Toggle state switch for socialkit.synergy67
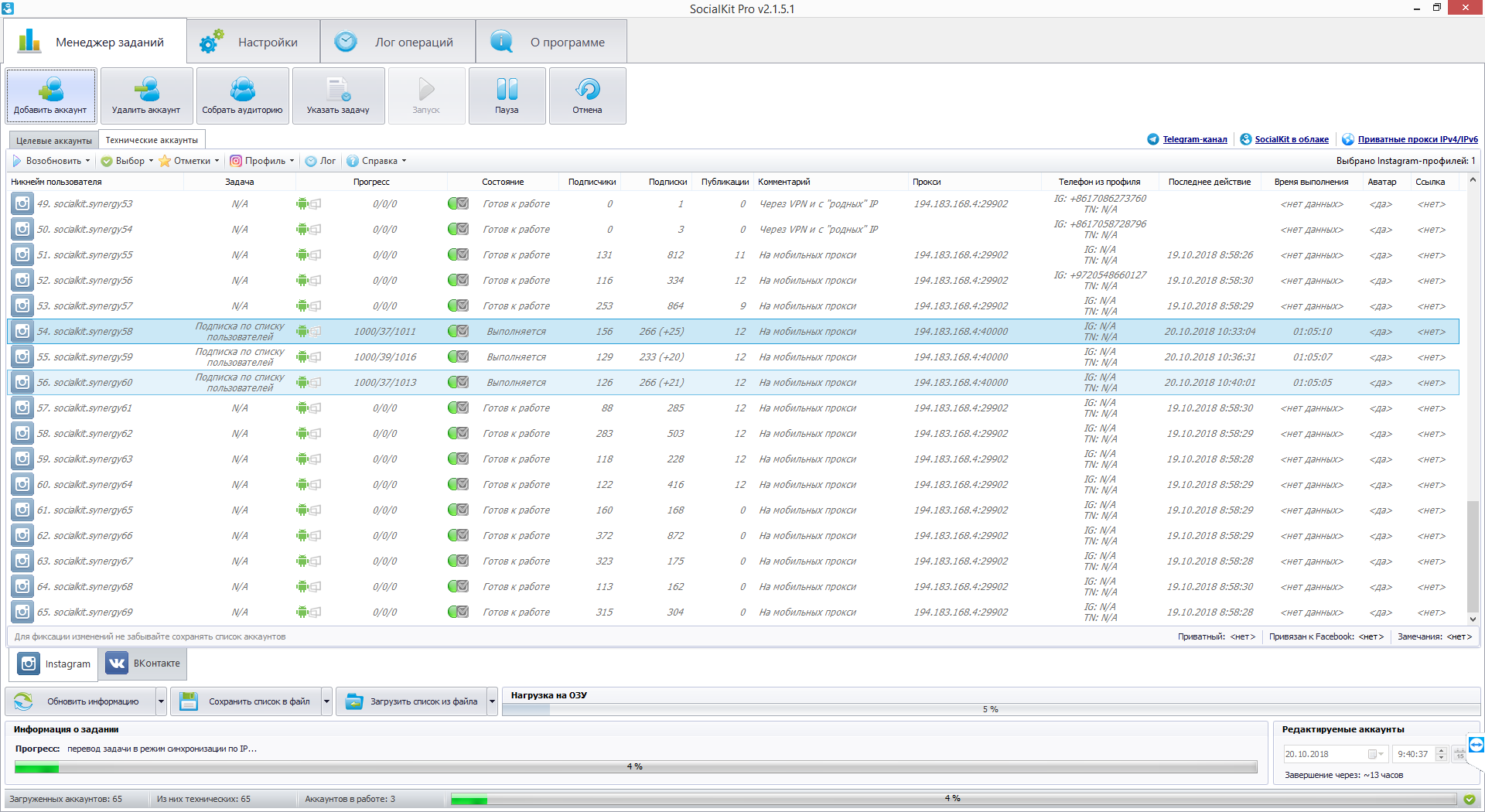 pyautogui.click(x=458, y=561)
